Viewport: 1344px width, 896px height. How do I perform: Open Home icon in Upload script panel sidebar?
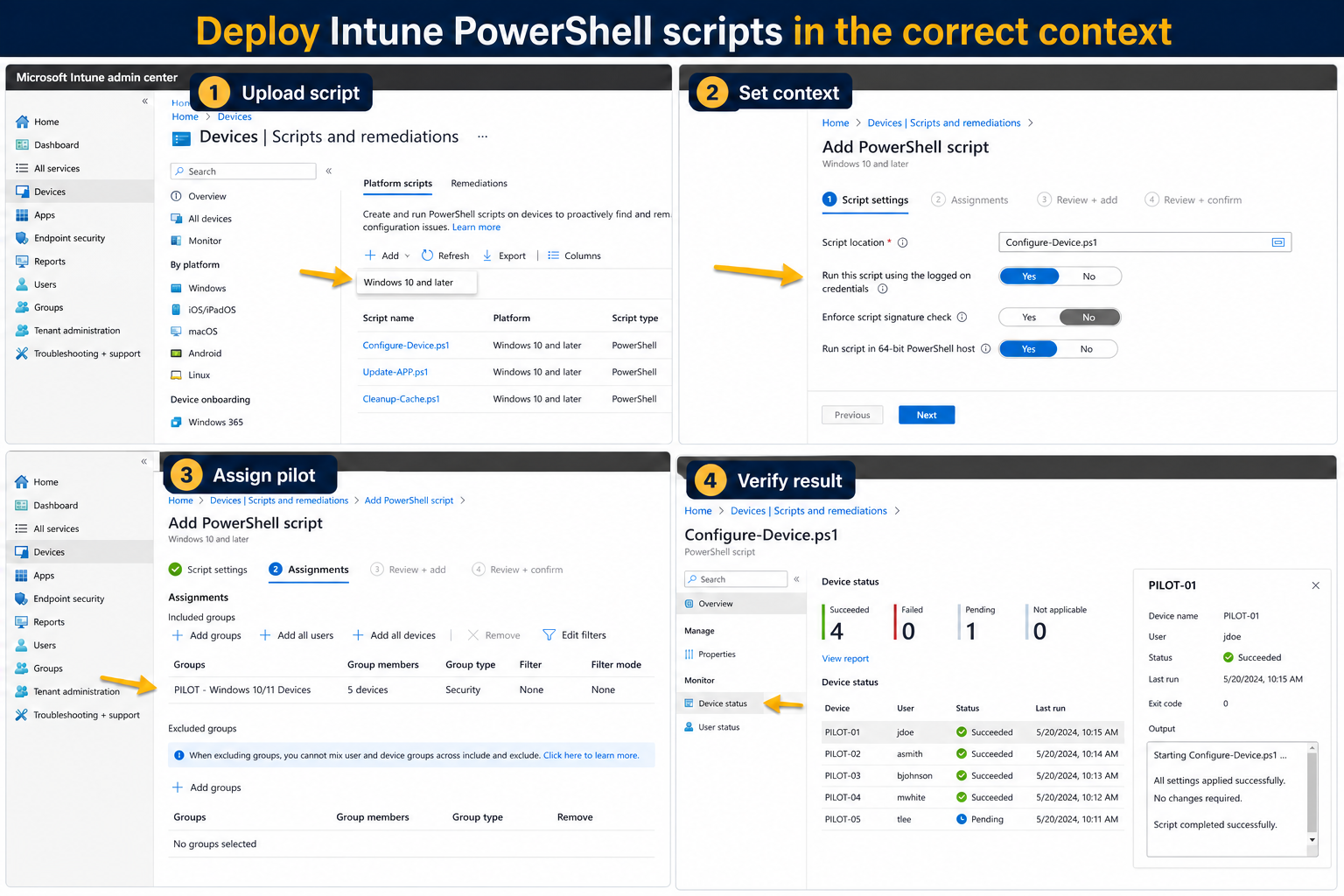point(22,122)
